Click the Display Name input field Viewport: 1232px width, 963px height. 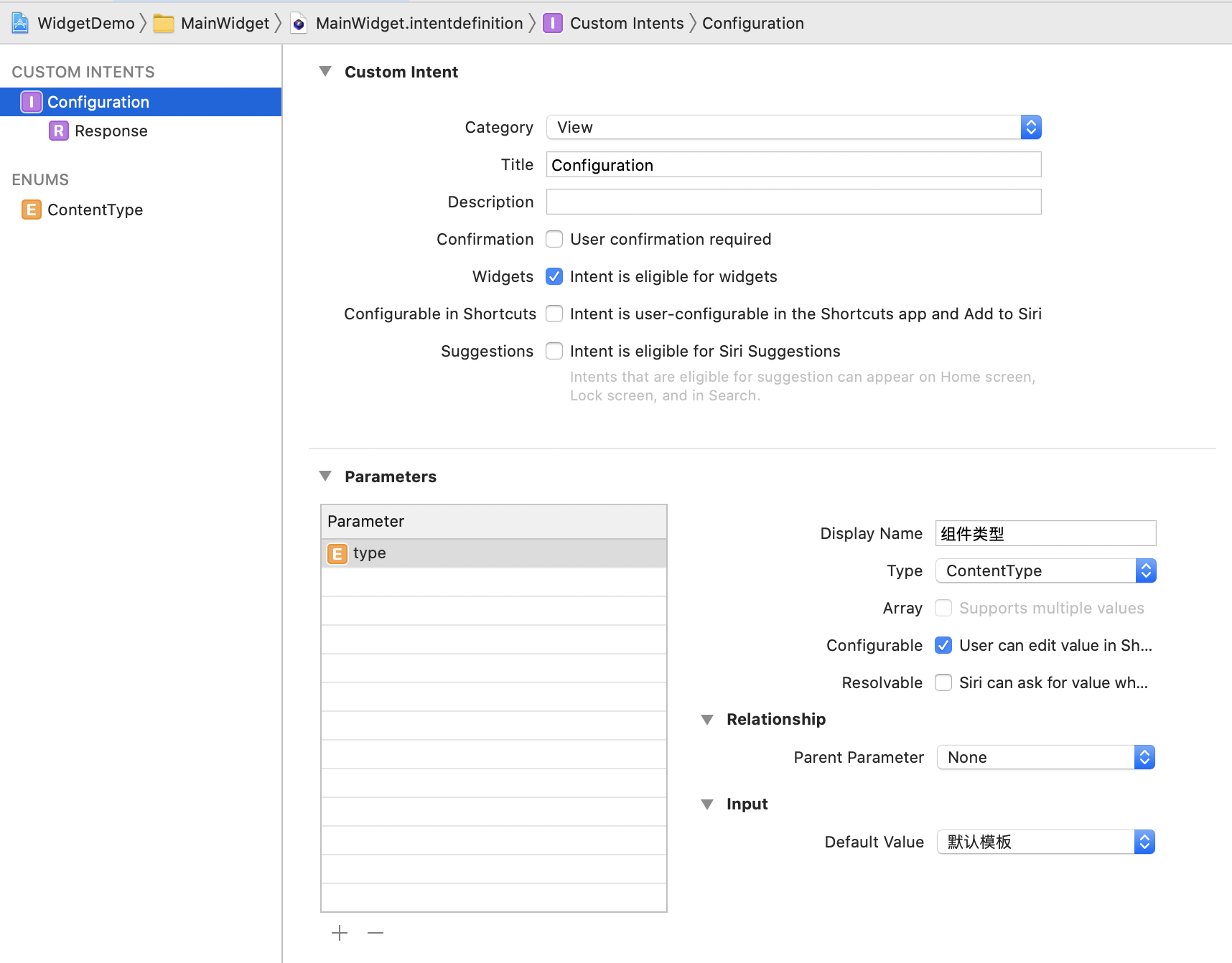[x=1046, y=533]
